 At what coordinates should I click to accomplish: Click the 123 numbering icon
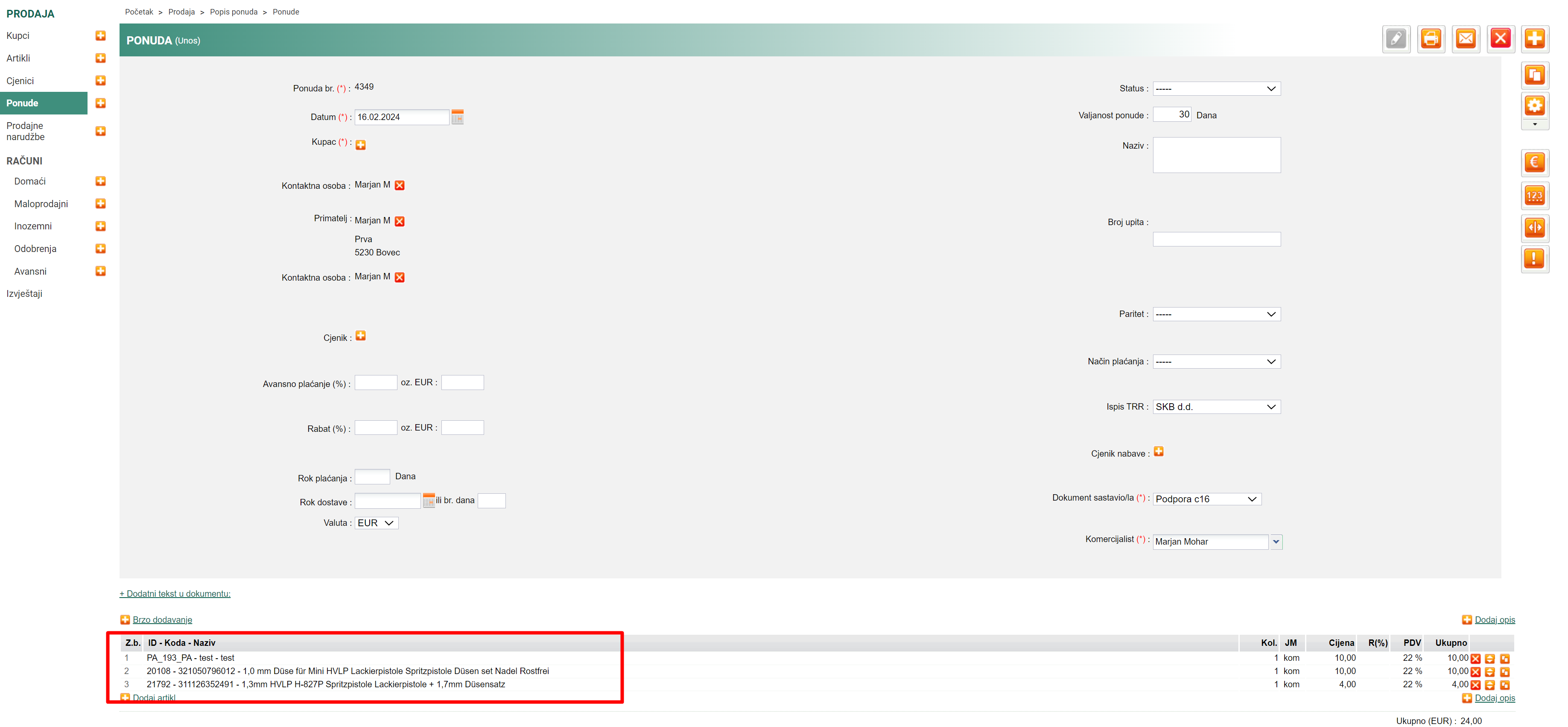[1534, 196]
